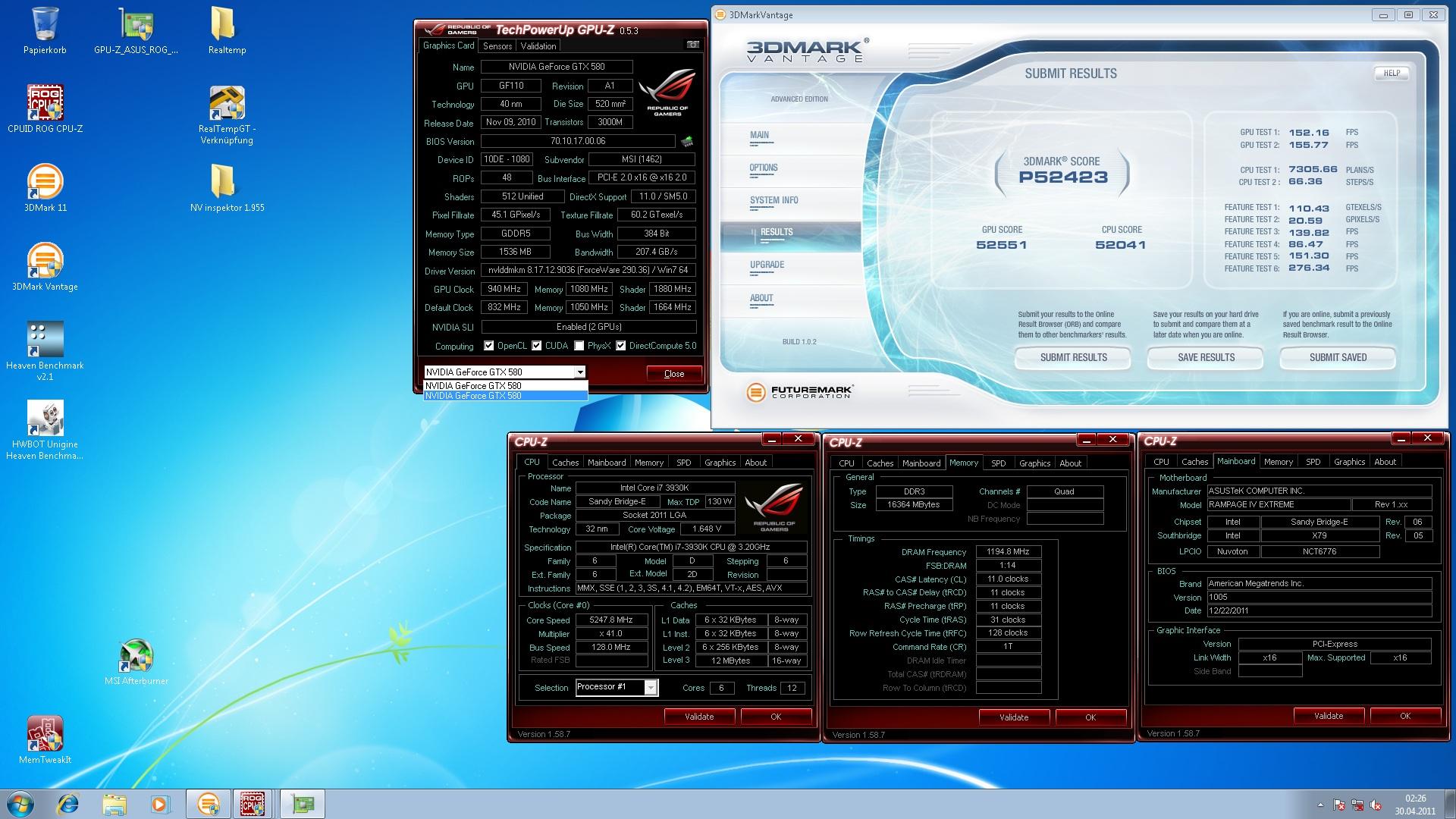Open Internet Explorer from taskbar
This screenshot has width=1456, height=819.
[x=68, y=804]
